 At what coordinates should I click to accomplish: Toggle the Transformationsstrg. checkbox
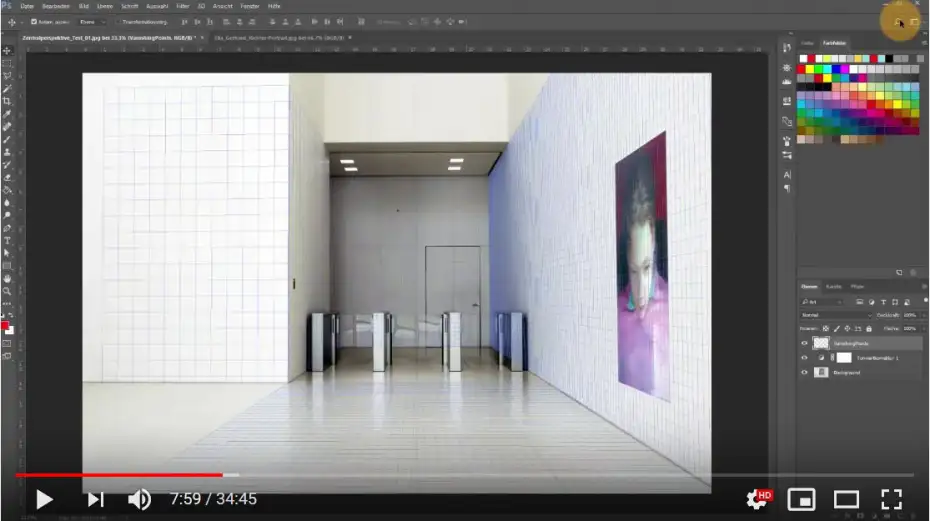[118, 22]
